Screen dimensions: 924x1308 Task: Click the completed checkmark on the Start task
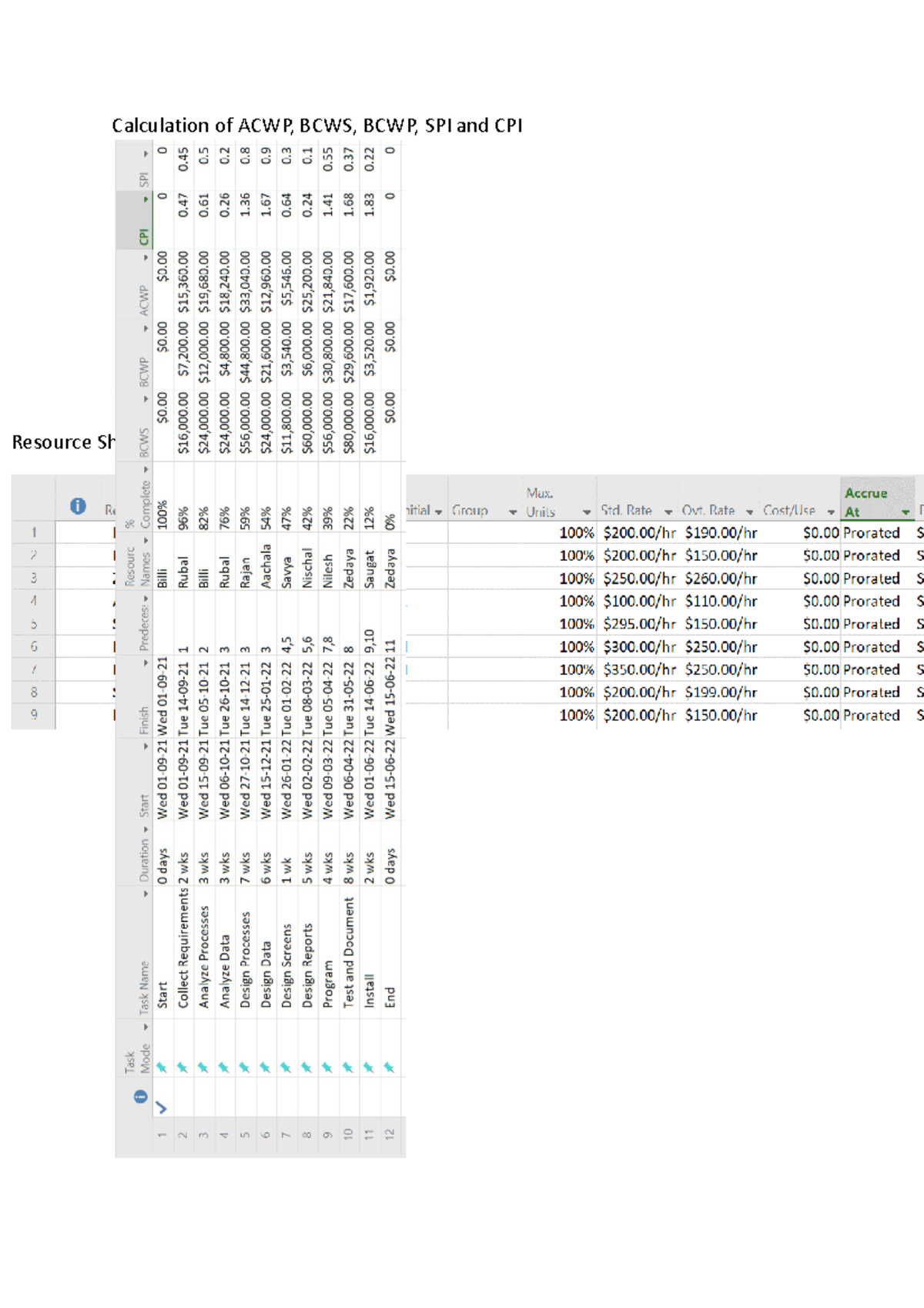162,1108
